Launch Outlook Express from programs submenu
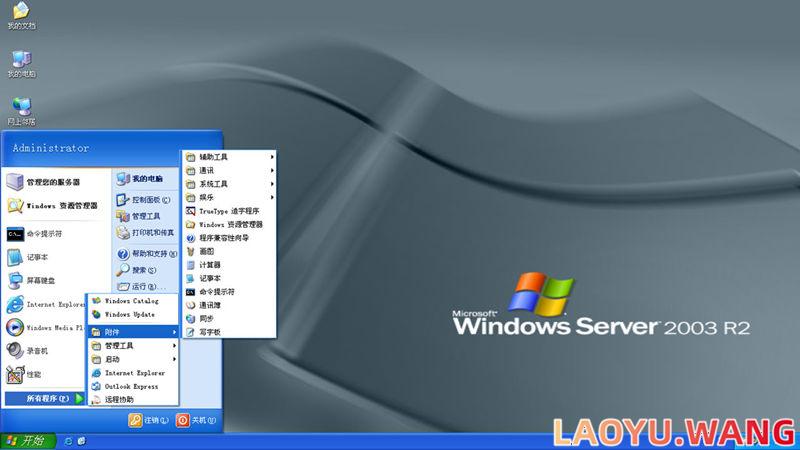 coord(133,386)
